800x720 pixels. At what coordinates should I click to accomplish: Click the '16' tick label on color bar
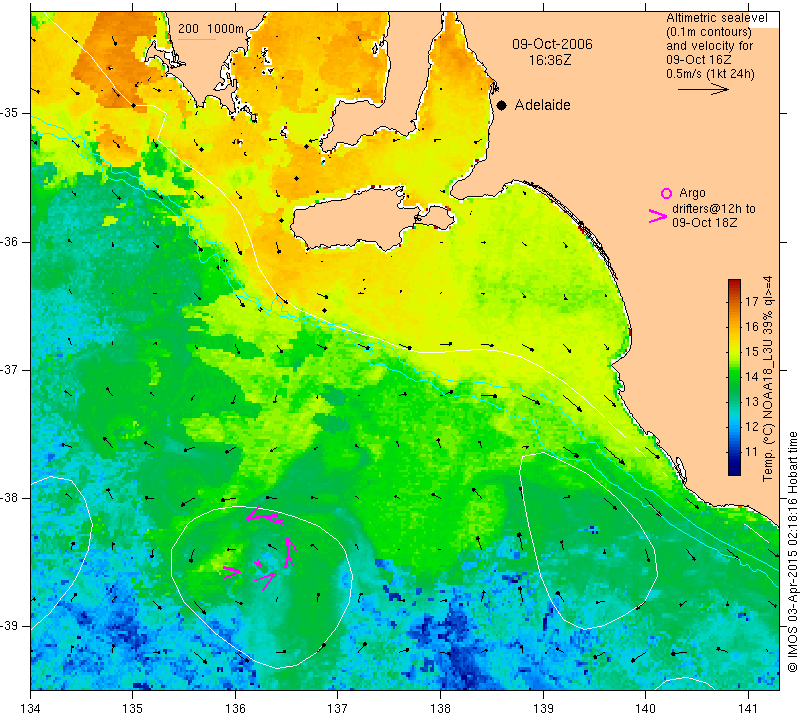(752, 326)
